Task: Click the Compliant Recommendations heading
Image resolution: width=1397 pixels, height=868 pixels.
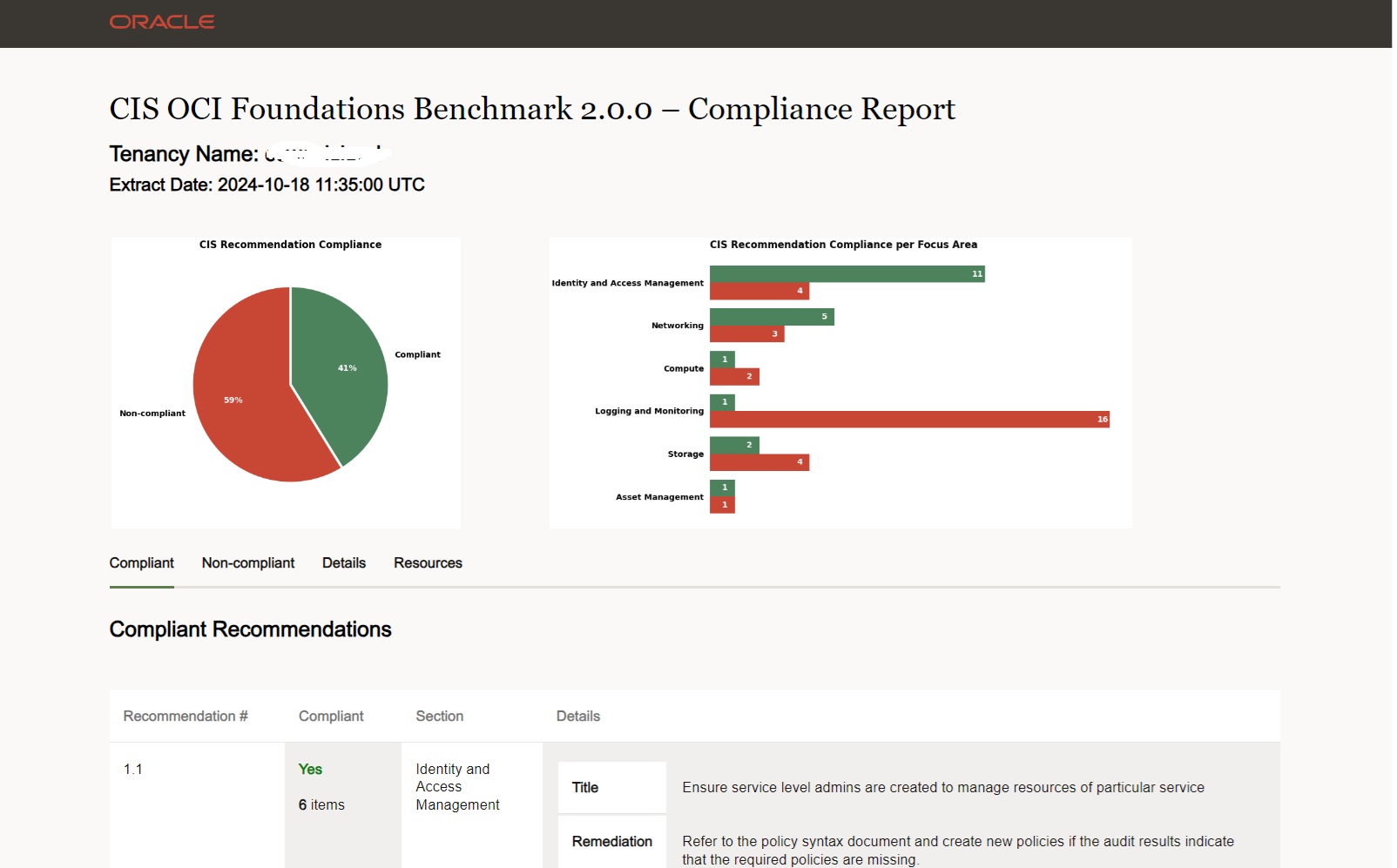Action: (250, 629)
